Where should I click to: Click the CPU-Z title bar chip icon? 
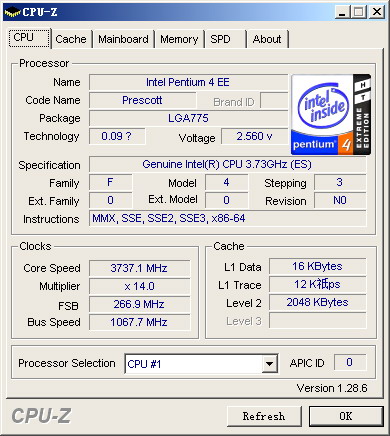click(12, 12)
